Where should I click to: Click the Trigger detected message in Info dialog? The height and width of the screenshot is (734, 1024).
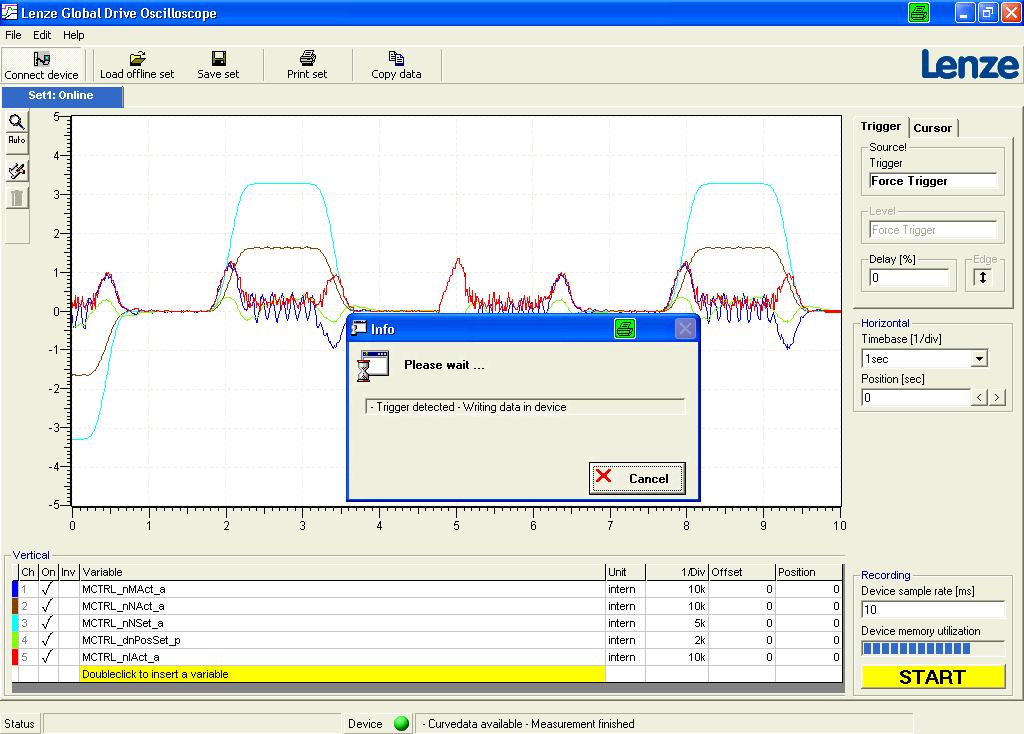(468, 407)
